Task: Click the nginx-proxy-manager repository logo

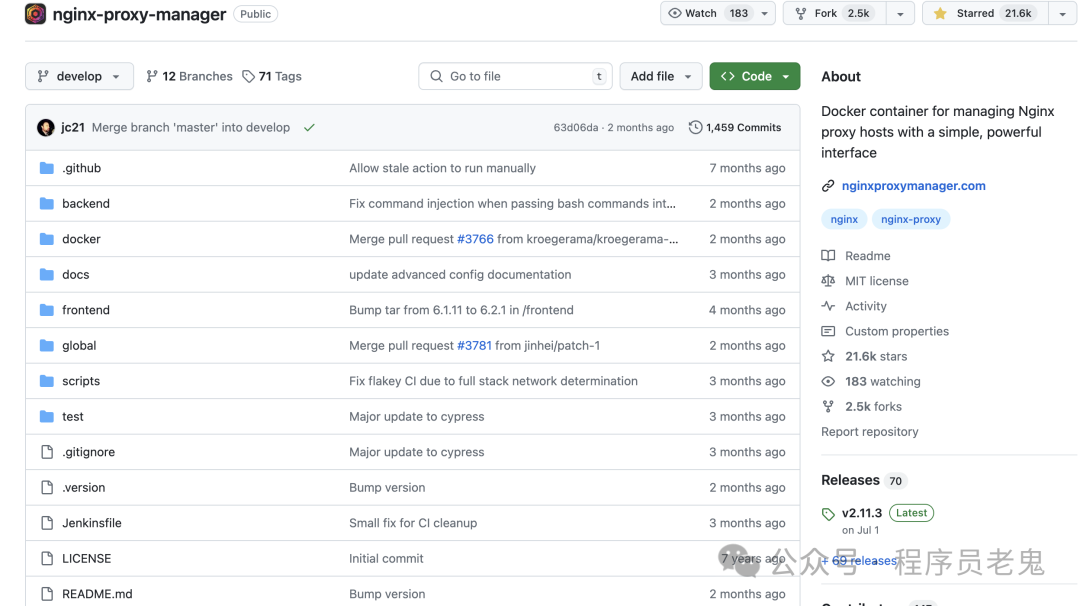Action: 35,14
